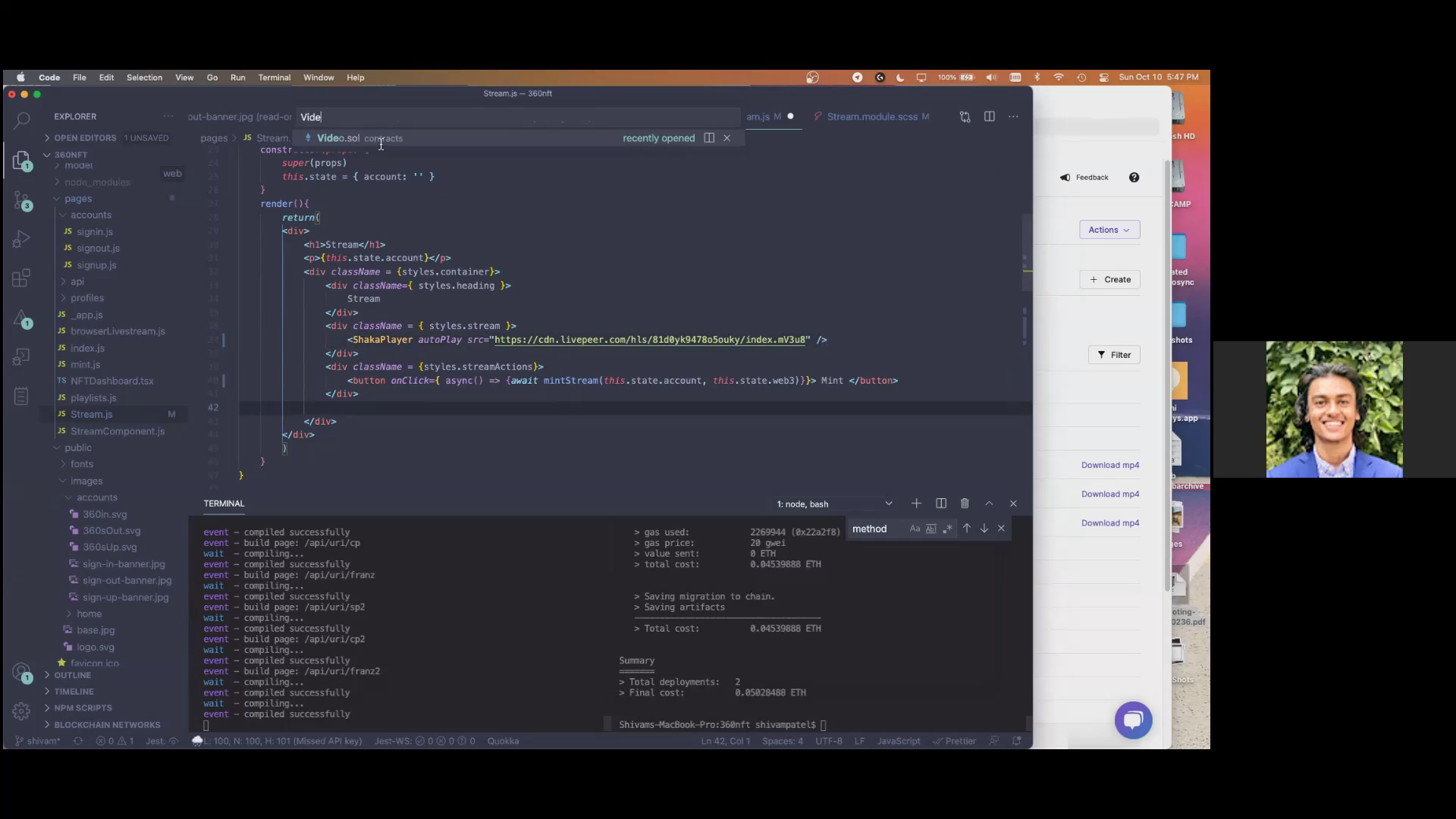Maximize the terminal panel size

989,504
